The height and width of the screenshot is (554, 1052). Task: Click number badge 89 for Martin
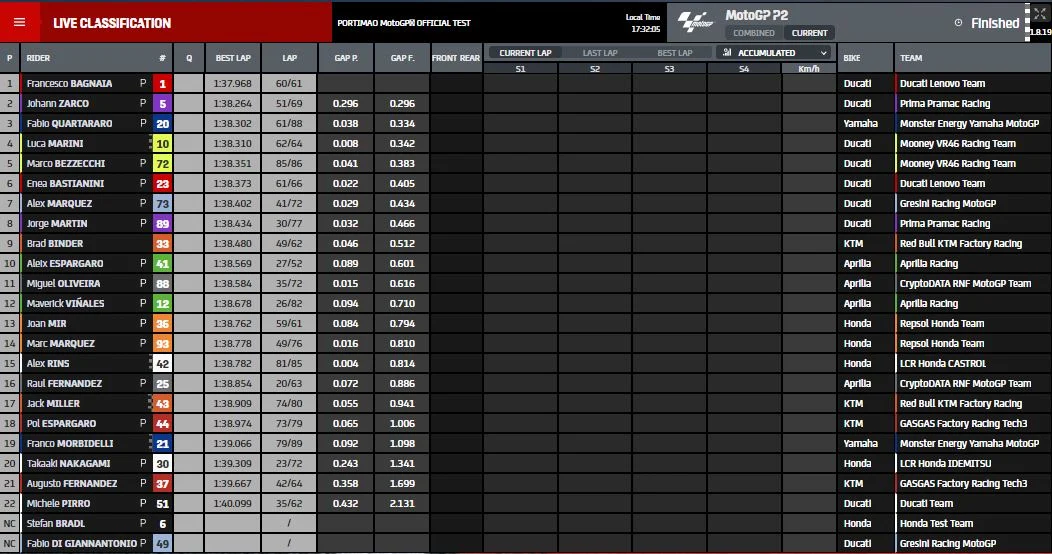coord(162,224)
